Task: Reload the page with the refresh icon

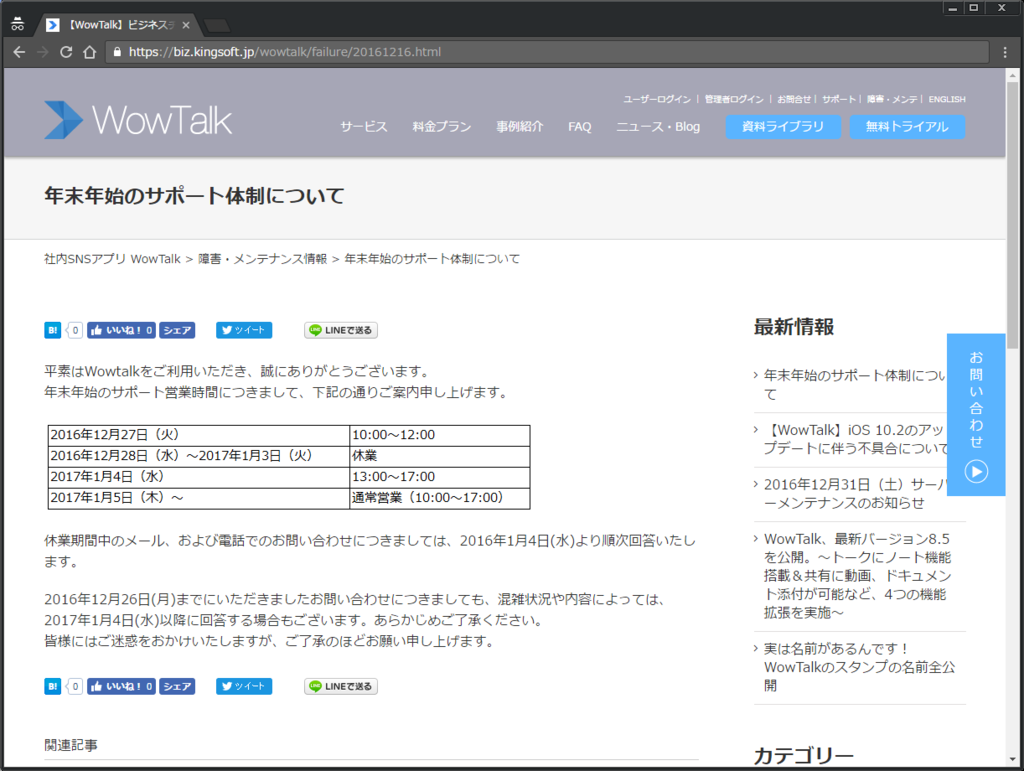Action: [66, 52]
